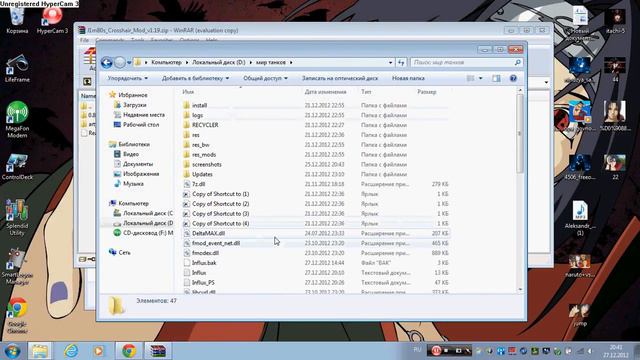The height and width of the screenshot is (360, 640).
Task: Open the ControlDeck desktop icon
Action: 17,167
